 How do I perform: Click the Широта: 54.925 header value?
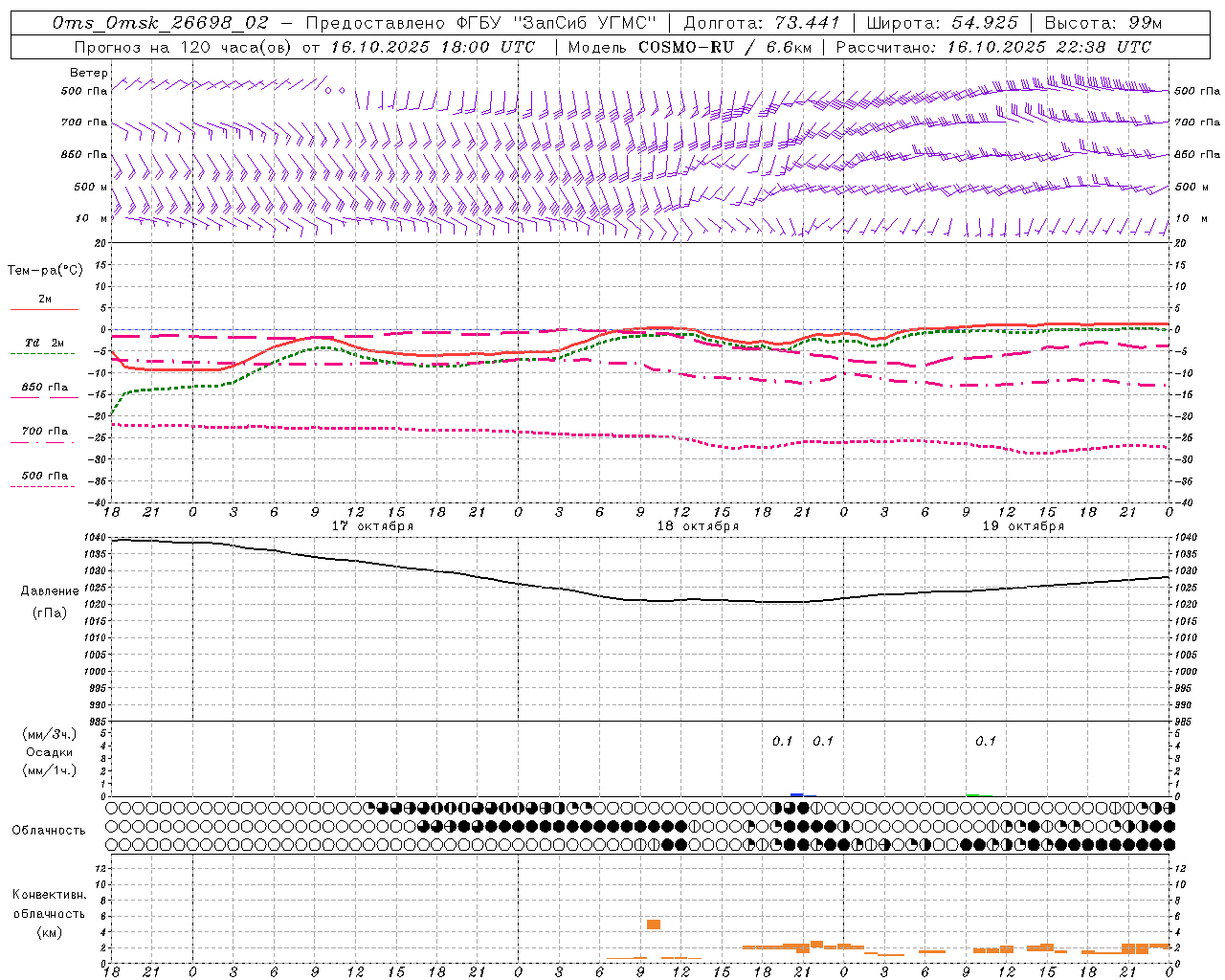[x=942, y=22]
